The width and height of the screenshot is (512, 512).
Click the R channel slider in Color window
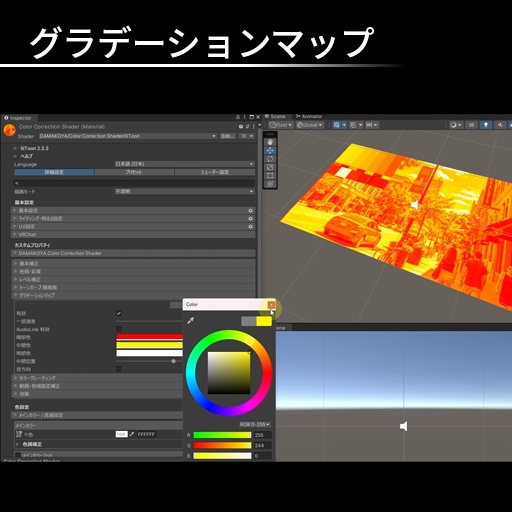222,435
